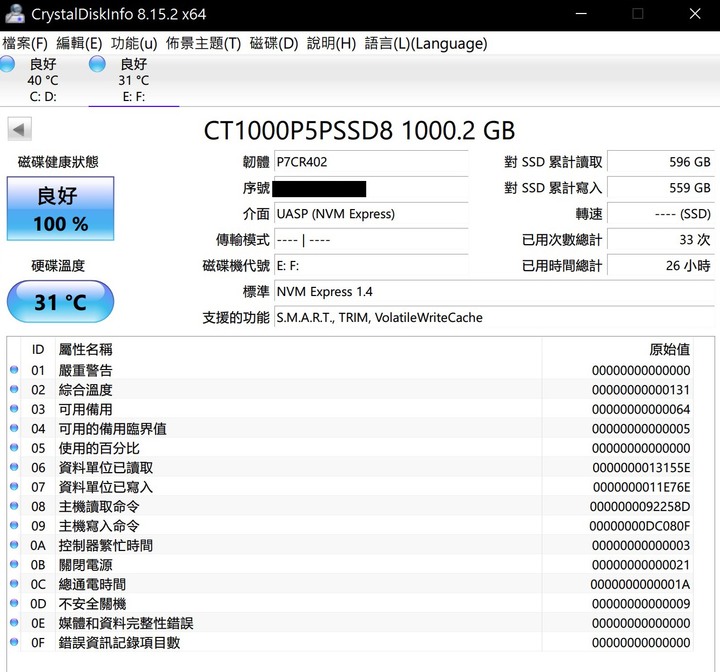Screen dimensions: 720x672
Task: Click the transfer mode field ---- | ----
Action: pyautogui.click(x=371, y=240)
